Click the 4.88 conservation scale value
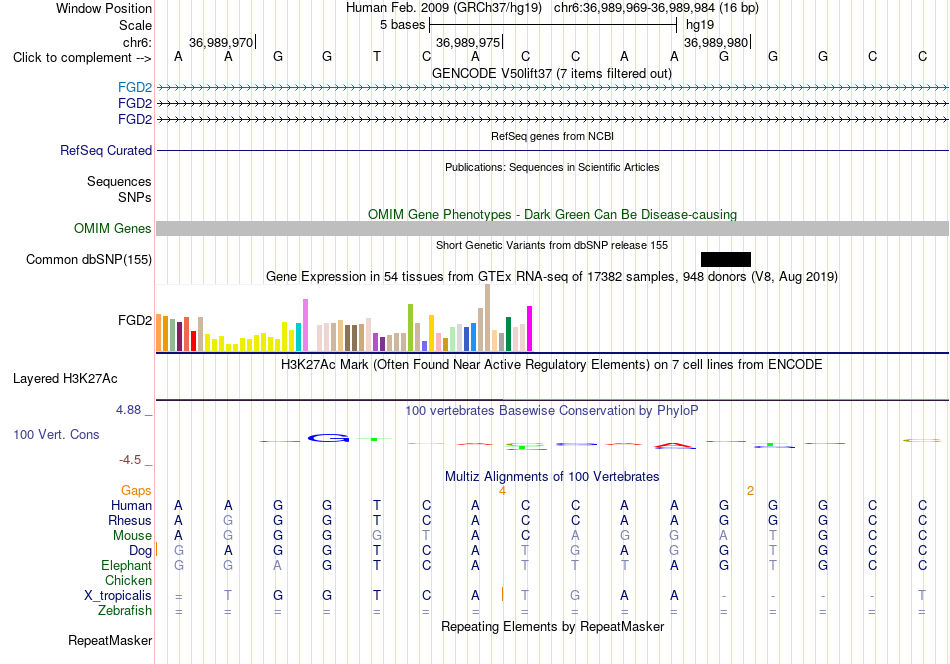 point(128,410)
